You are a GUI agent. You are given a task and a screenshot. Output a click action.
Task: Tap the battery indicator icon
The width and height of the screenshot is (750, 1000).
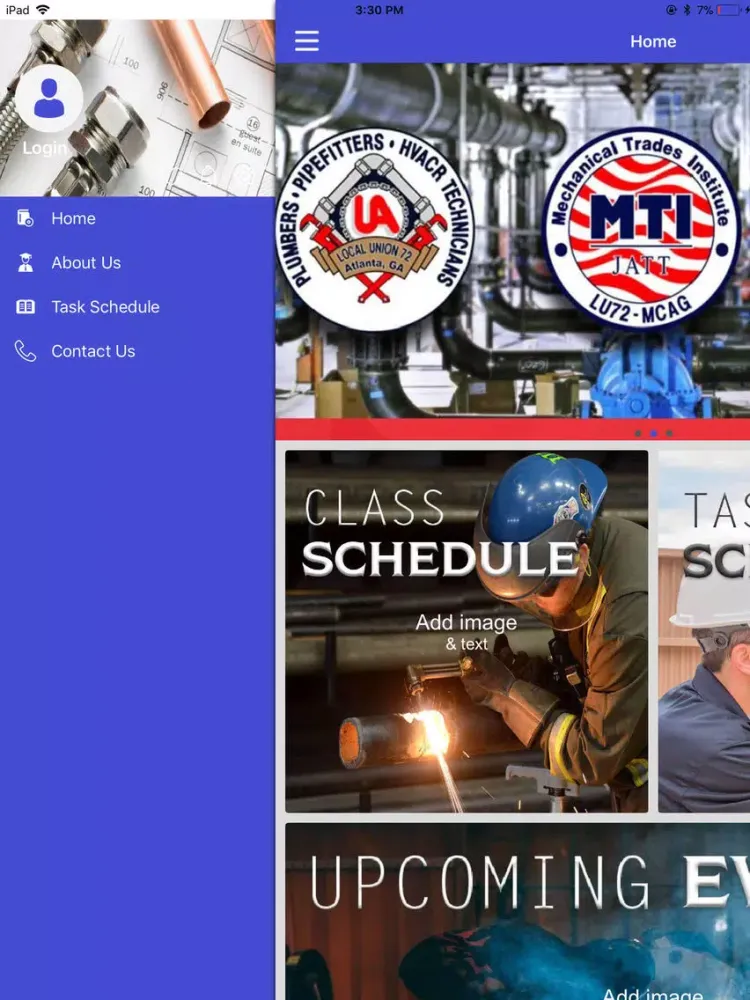tap(728, 10)
